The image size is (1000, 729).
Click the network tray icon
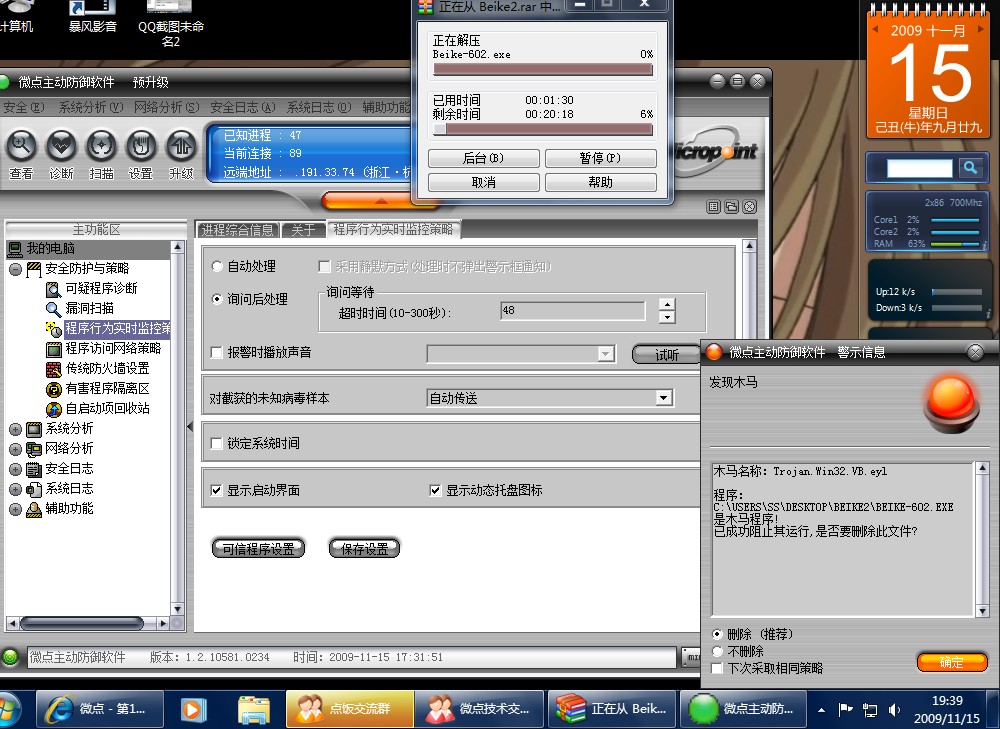870,709
